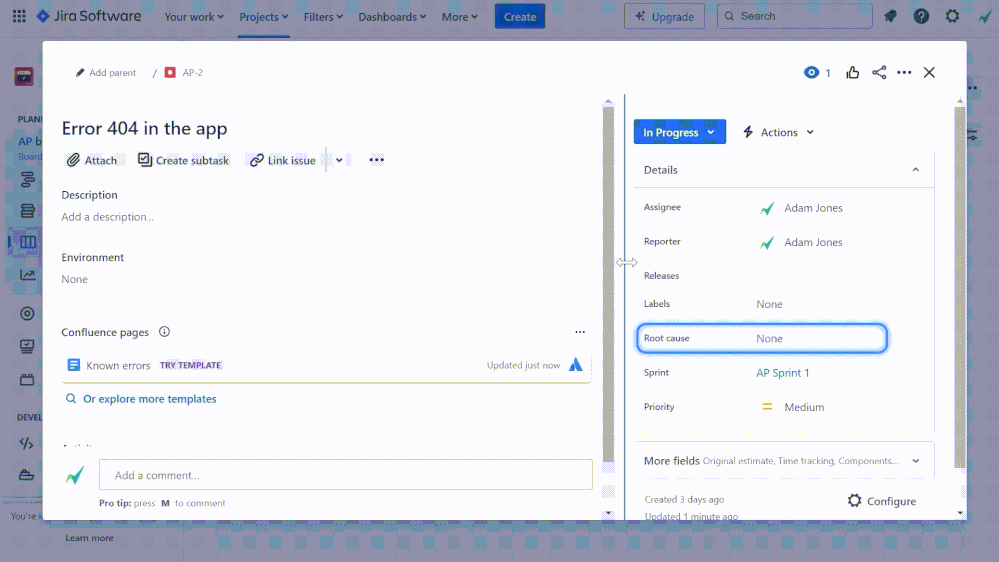999x562 pixels.
Task: Click the Create button
Action: 520,17
